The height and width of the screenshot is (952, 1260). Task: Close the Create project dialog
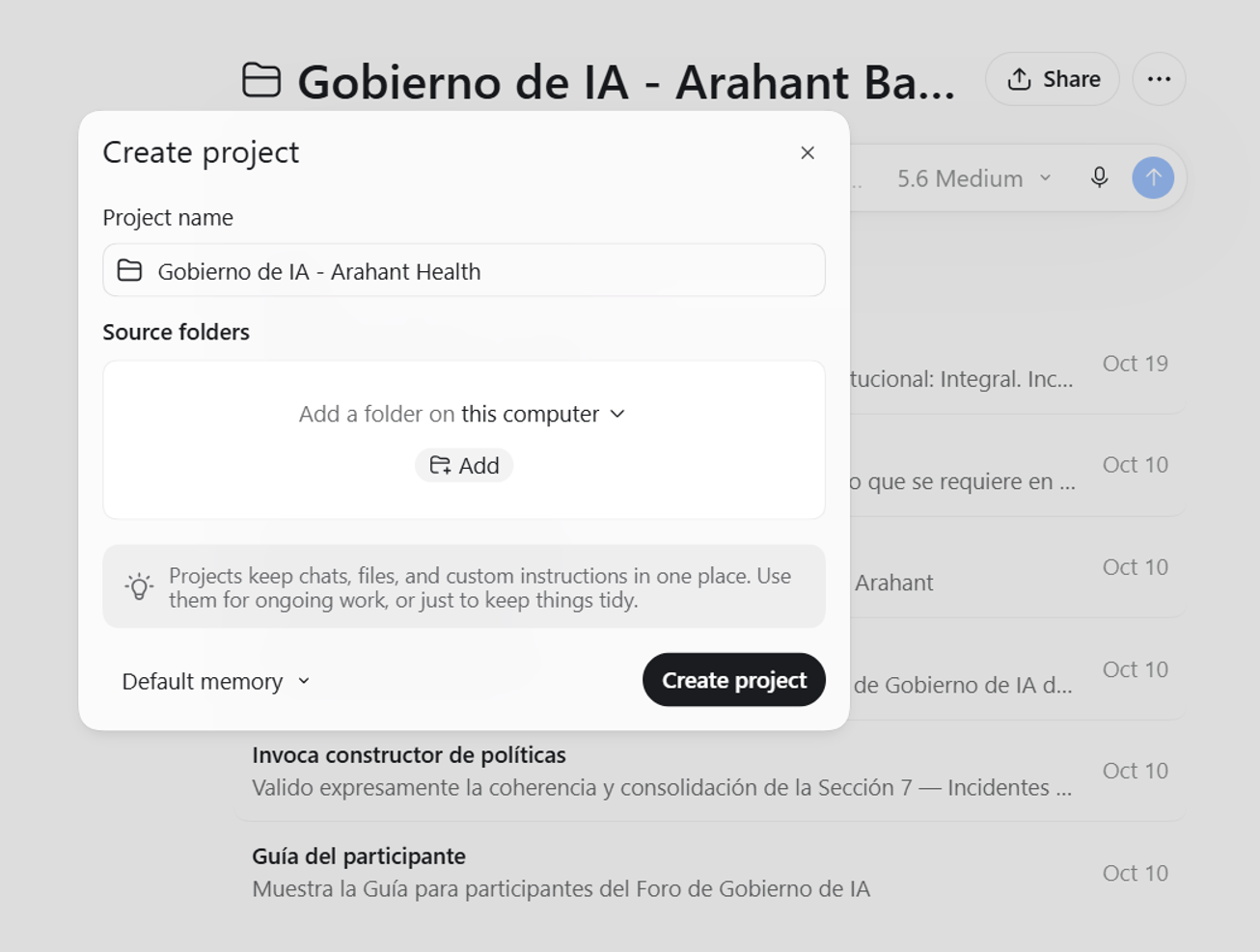(x=808, y=152)
